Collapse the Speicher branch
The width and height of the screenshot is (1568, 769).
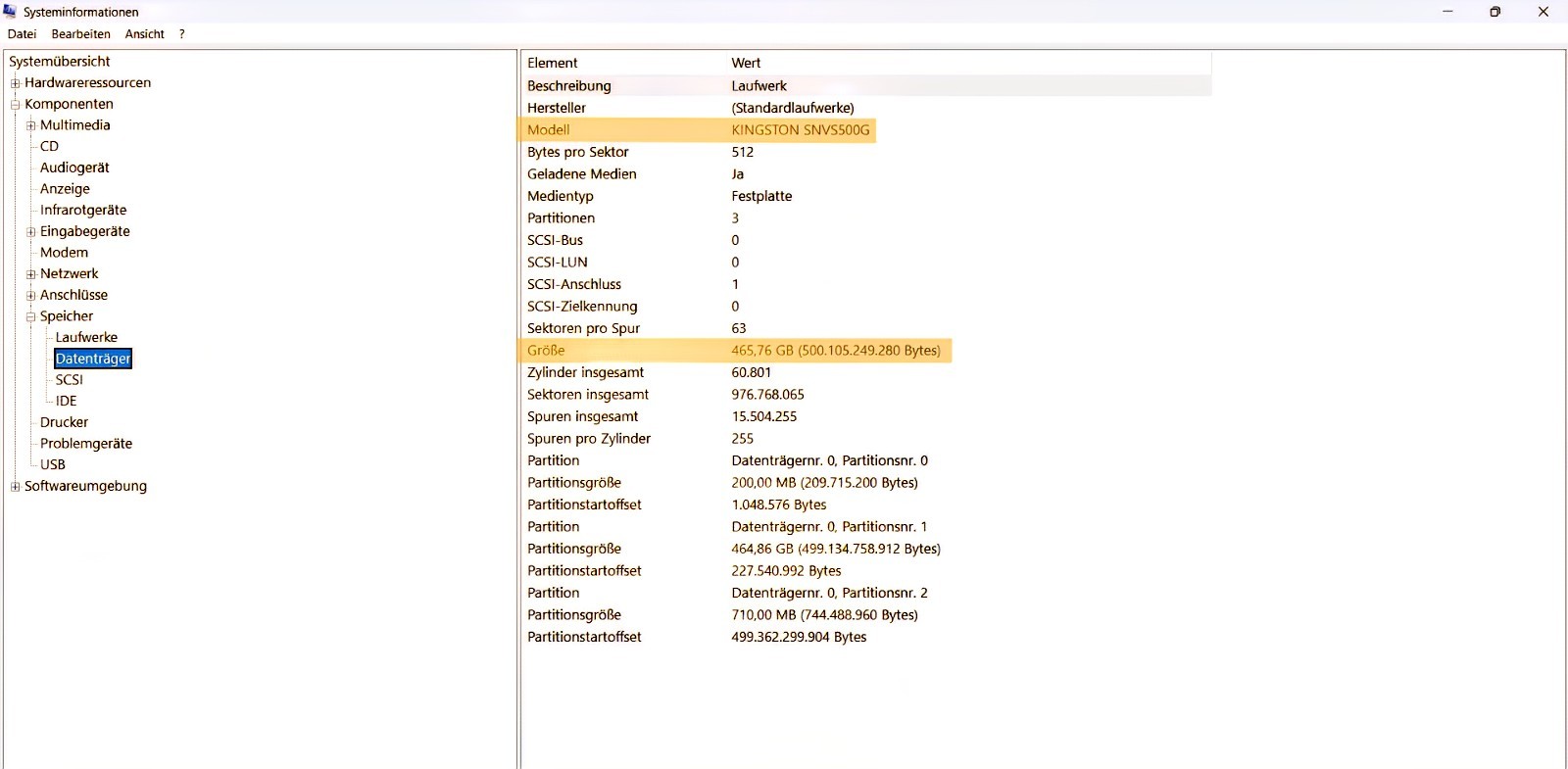[30, 317]
